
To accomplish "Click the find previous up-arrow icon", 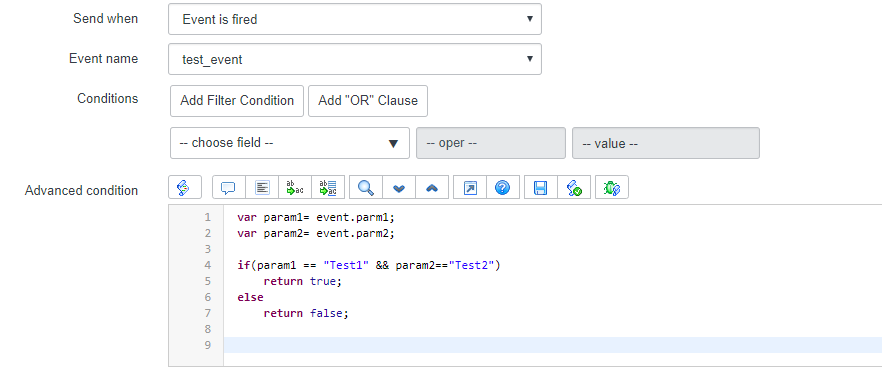I will tap(431, 187).
